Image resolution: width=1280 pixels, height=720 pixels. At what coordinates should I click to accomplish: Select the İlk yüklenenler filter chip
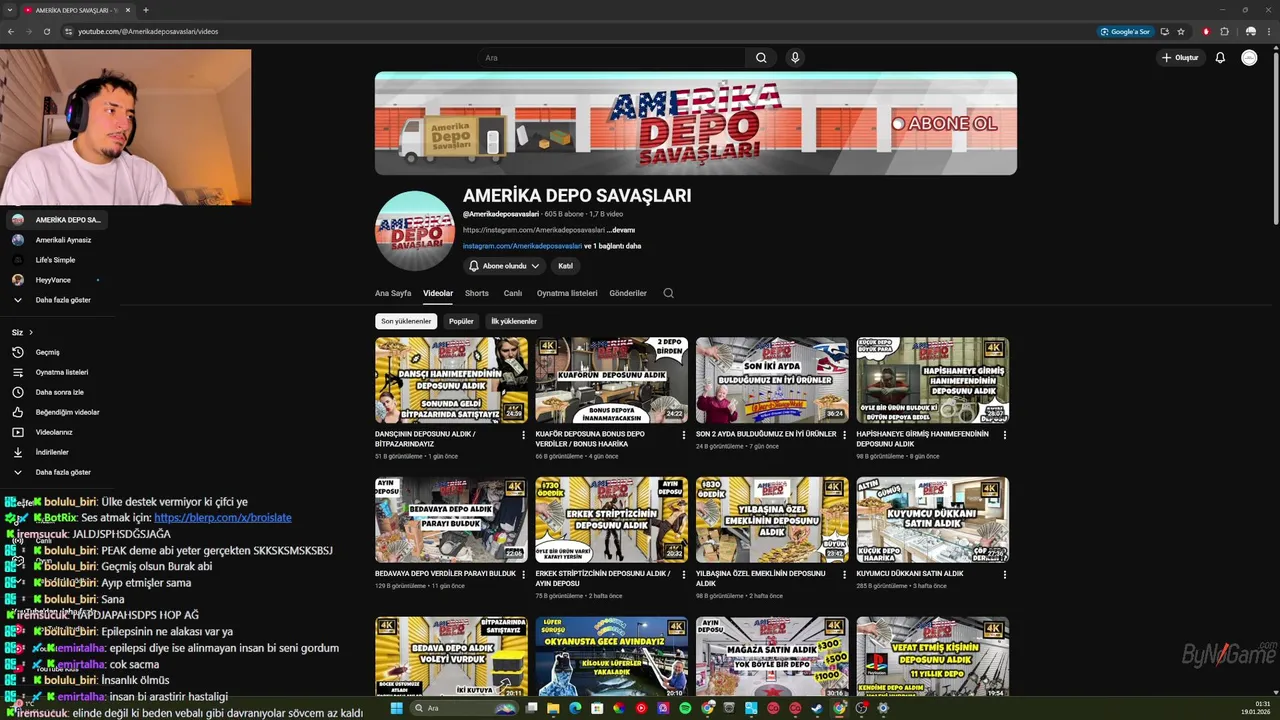coord(514,321)
